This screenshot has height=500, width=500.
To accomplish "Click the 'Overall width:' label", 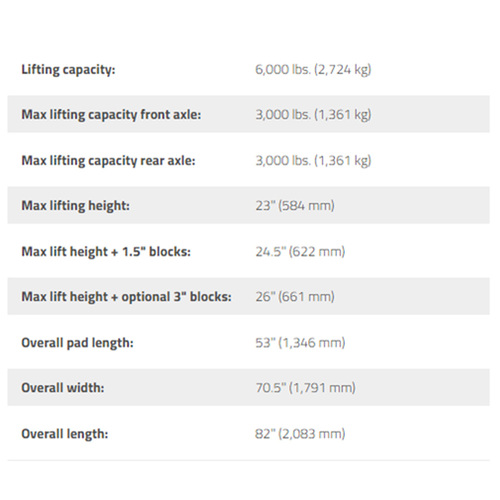I will click(x=63, y=388).
